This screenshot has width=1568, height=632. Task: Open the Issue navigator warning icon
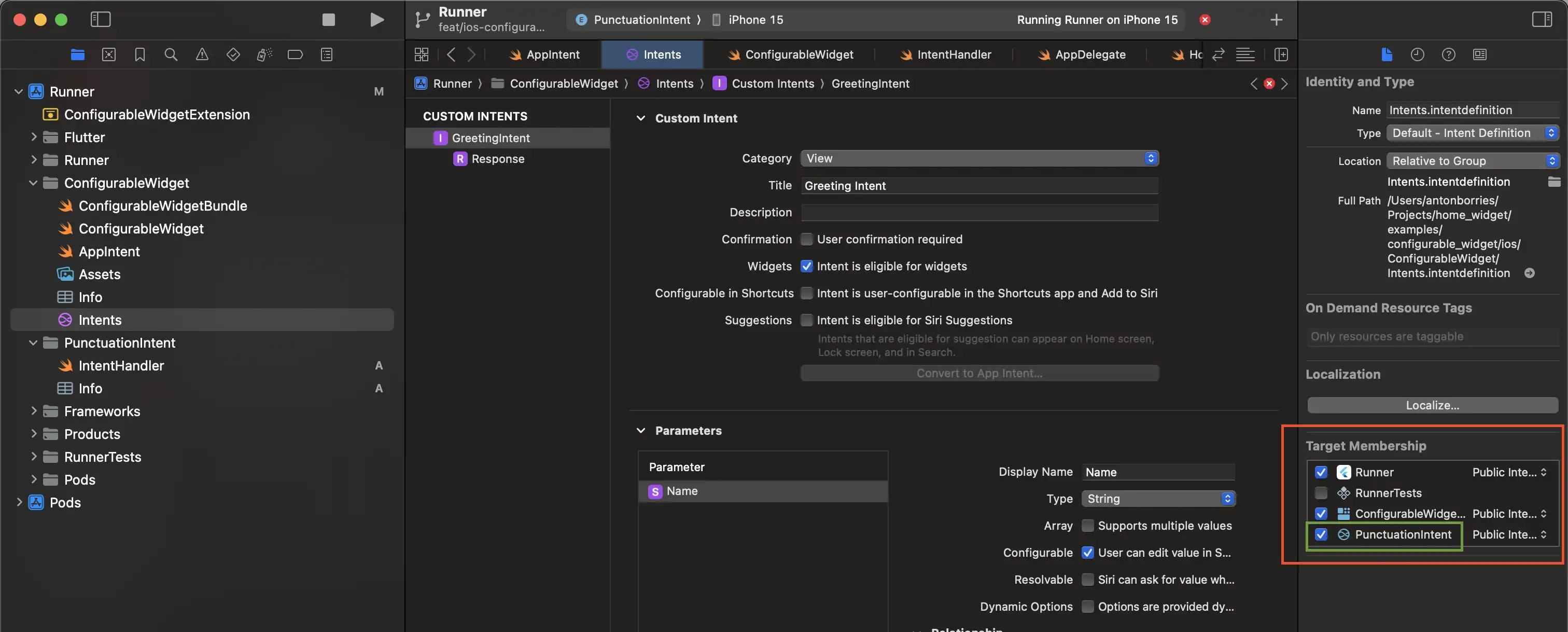click(x=202, y=55)
